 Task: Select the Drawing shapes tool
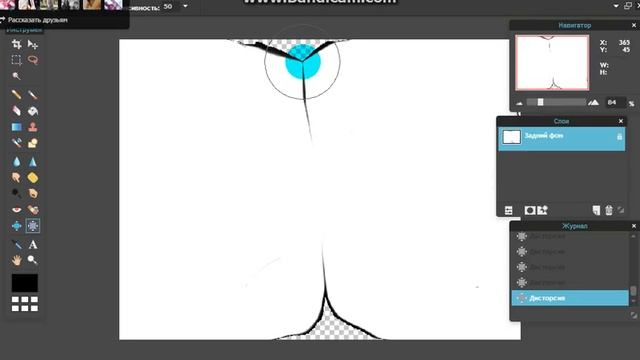click(33, 143)
